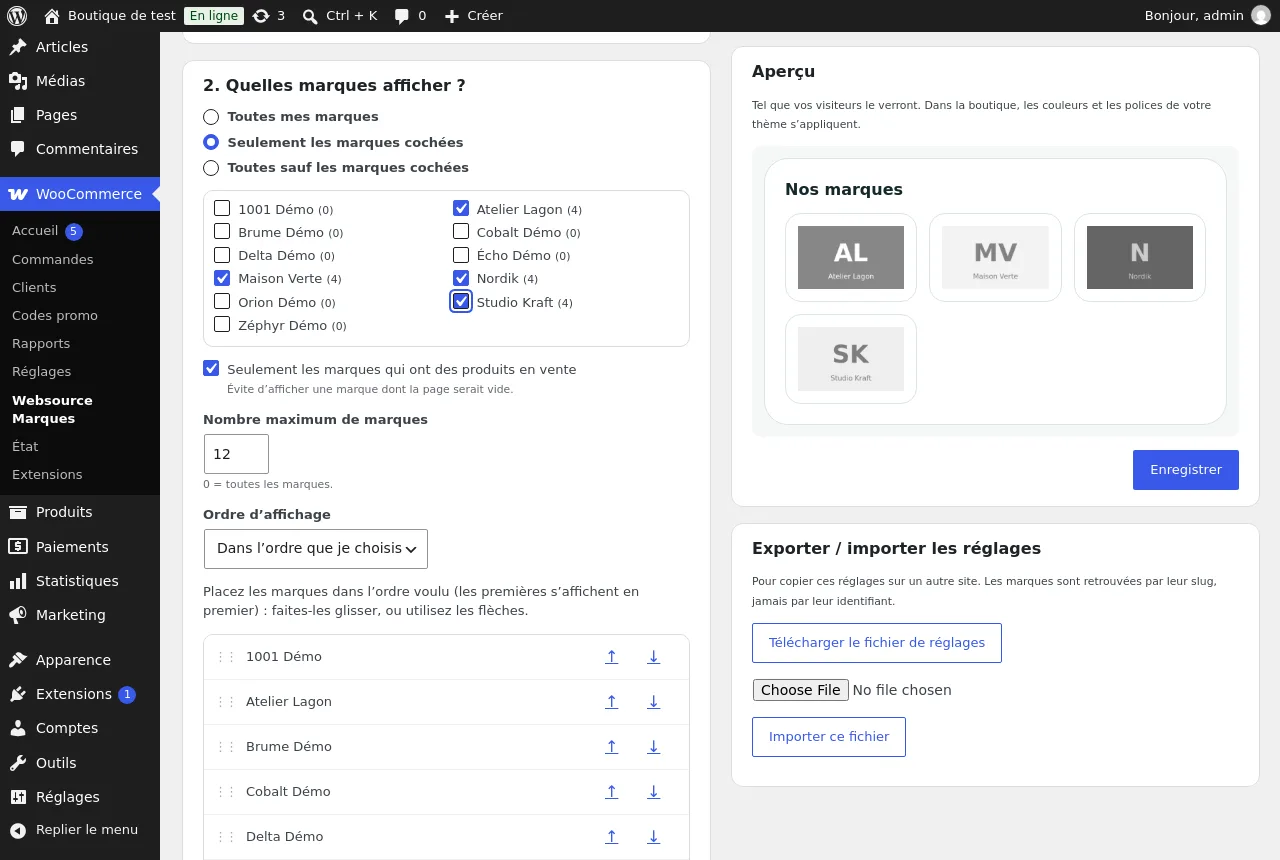
Task: Check the Cobalt Démo brand
Action: pos(461,232)
